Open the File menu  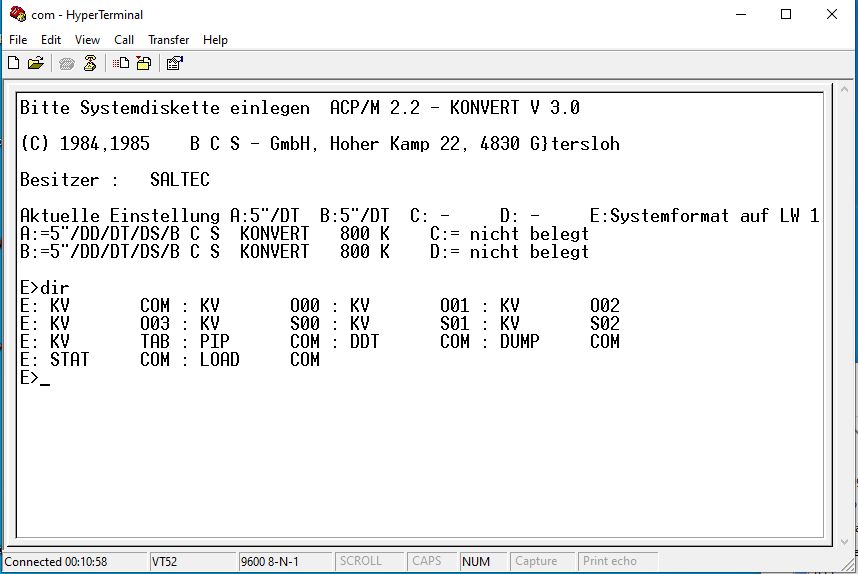click(x=18, y=40)
